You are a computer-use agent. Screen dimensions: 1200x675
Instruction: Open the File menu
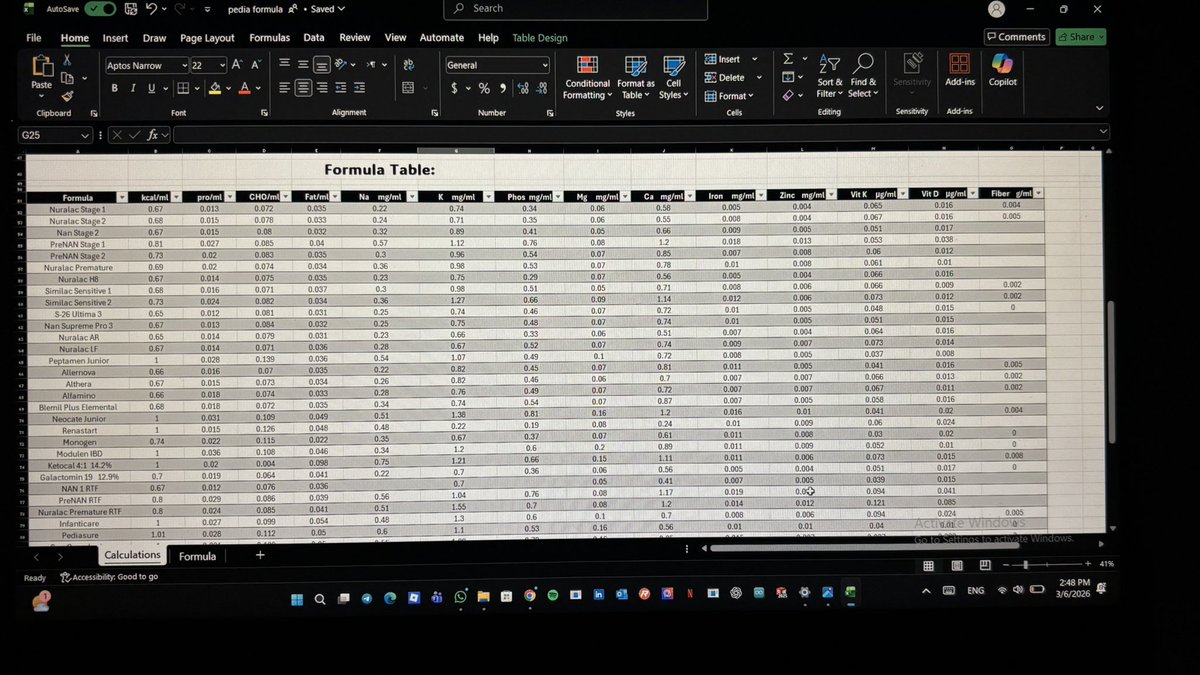point(33,38)
